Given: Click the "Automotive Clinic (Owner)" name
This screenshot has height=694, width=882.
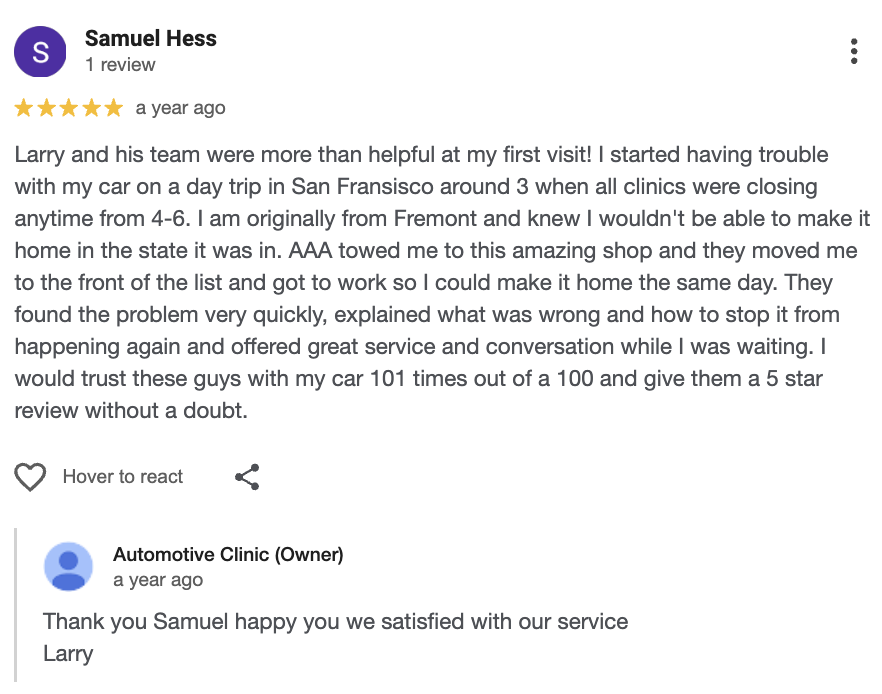Looking at the screenshot, I should pyautogui.click(x=228, y=555).
